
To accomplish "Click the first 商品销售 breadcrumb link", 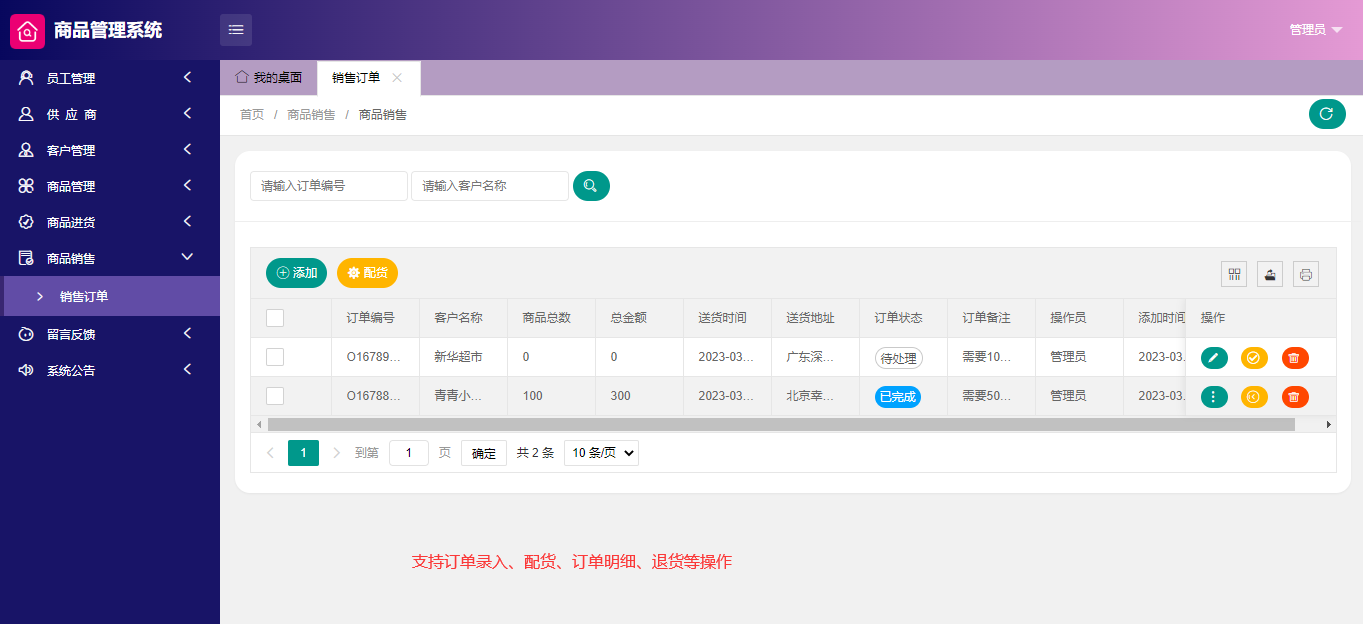I will click(x=311, y=115).
